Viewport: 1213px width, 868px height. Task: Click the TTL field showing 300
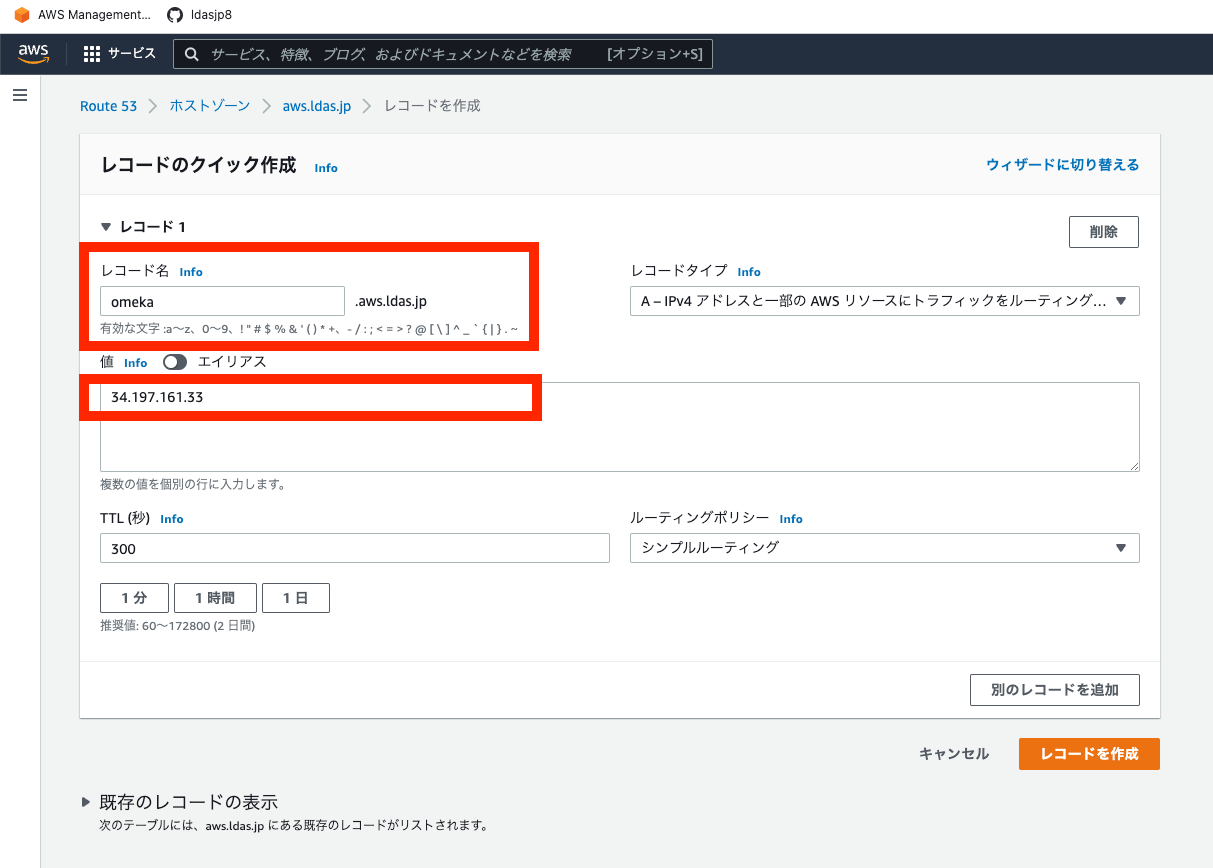pos(355,548)
